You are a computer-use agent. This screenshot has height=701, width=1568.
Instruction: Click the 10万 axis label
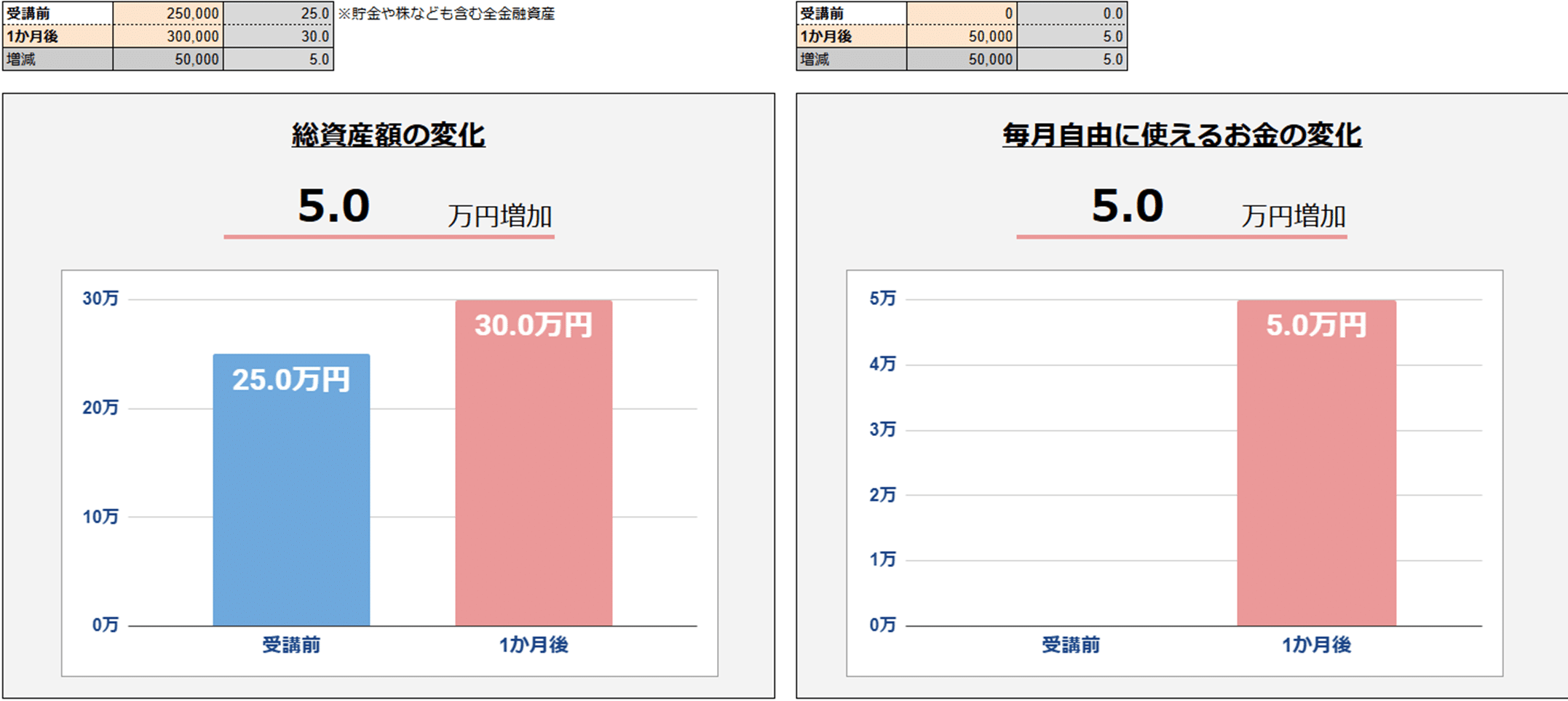tap(100, 517)
